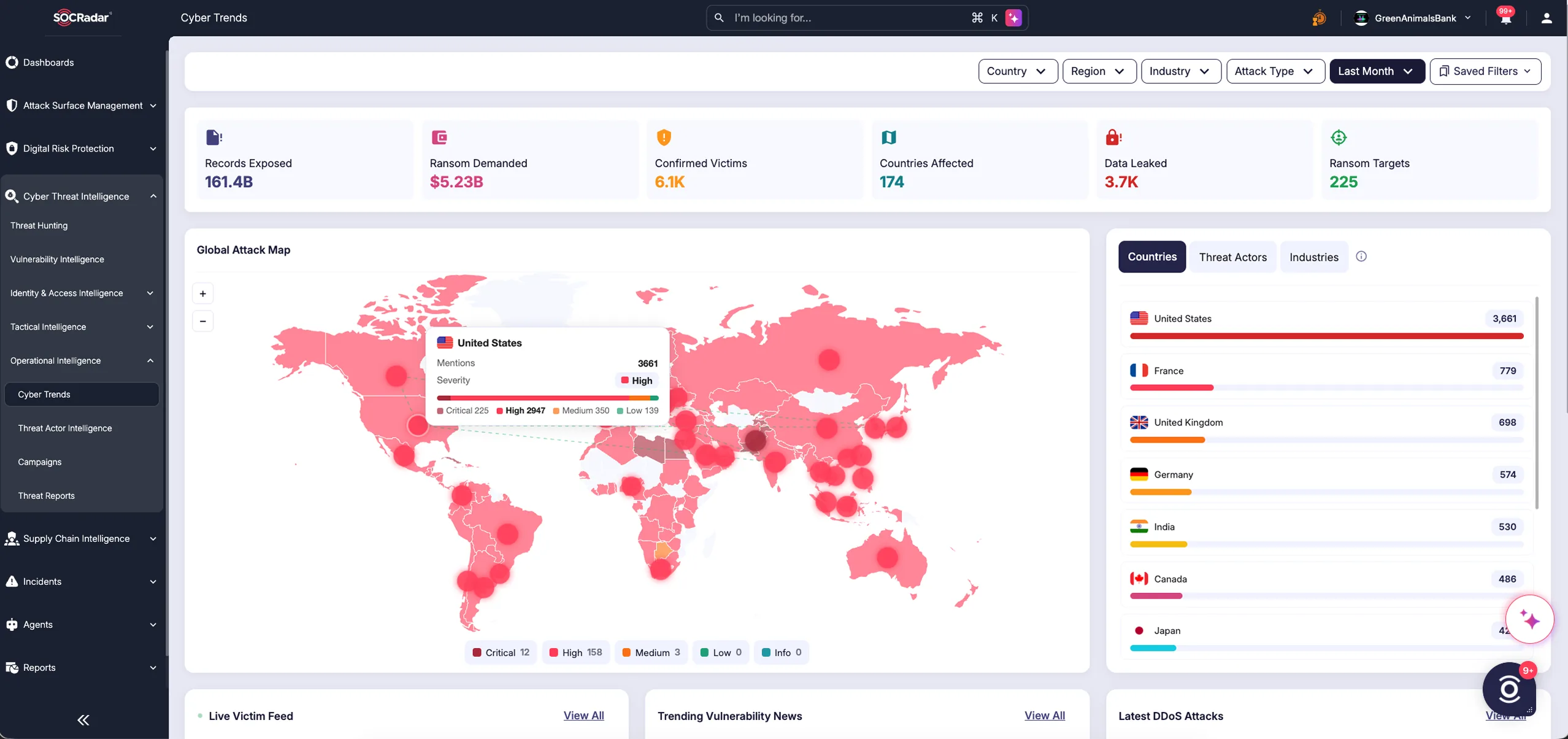
Task: Open the chat support widget with 9+ badge
Action: click(1509, 689)
